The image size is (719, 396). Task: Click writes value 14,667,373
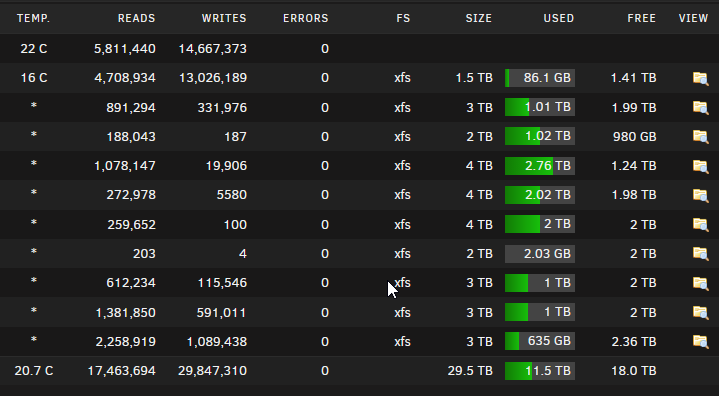[213, 49]
